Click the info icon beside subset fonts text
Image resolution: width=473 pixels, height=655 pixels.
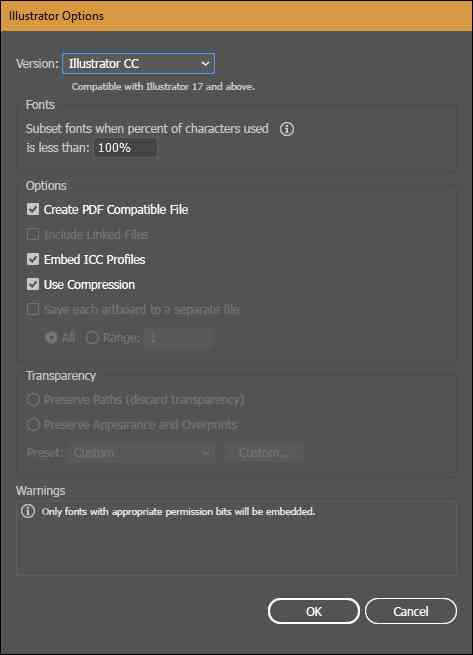[x=287, y=129]
